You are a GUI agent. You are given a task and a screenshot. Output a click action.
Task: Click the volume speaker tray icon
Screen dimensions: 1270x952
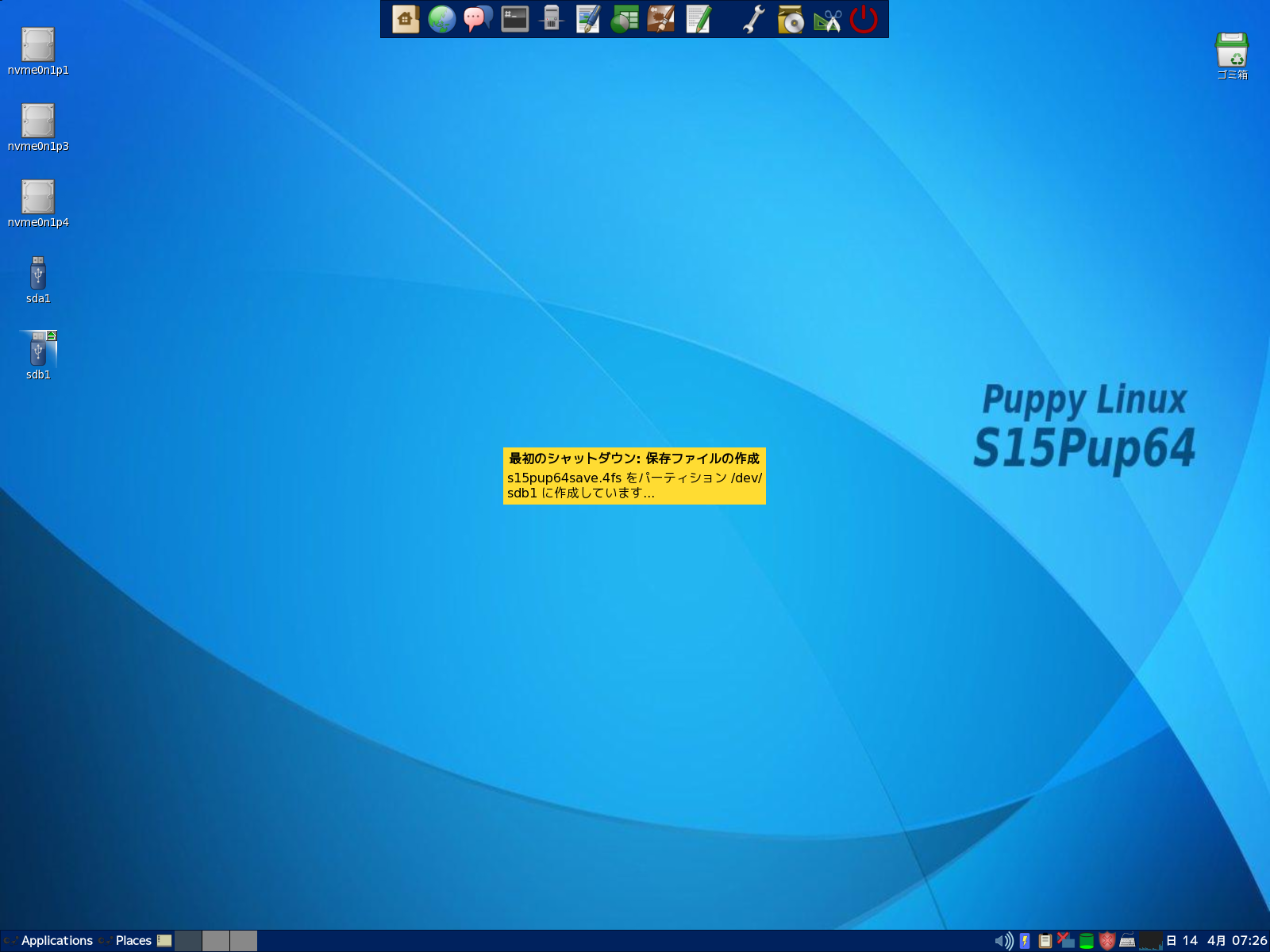pyautogui.click(x=1004, y=941)
